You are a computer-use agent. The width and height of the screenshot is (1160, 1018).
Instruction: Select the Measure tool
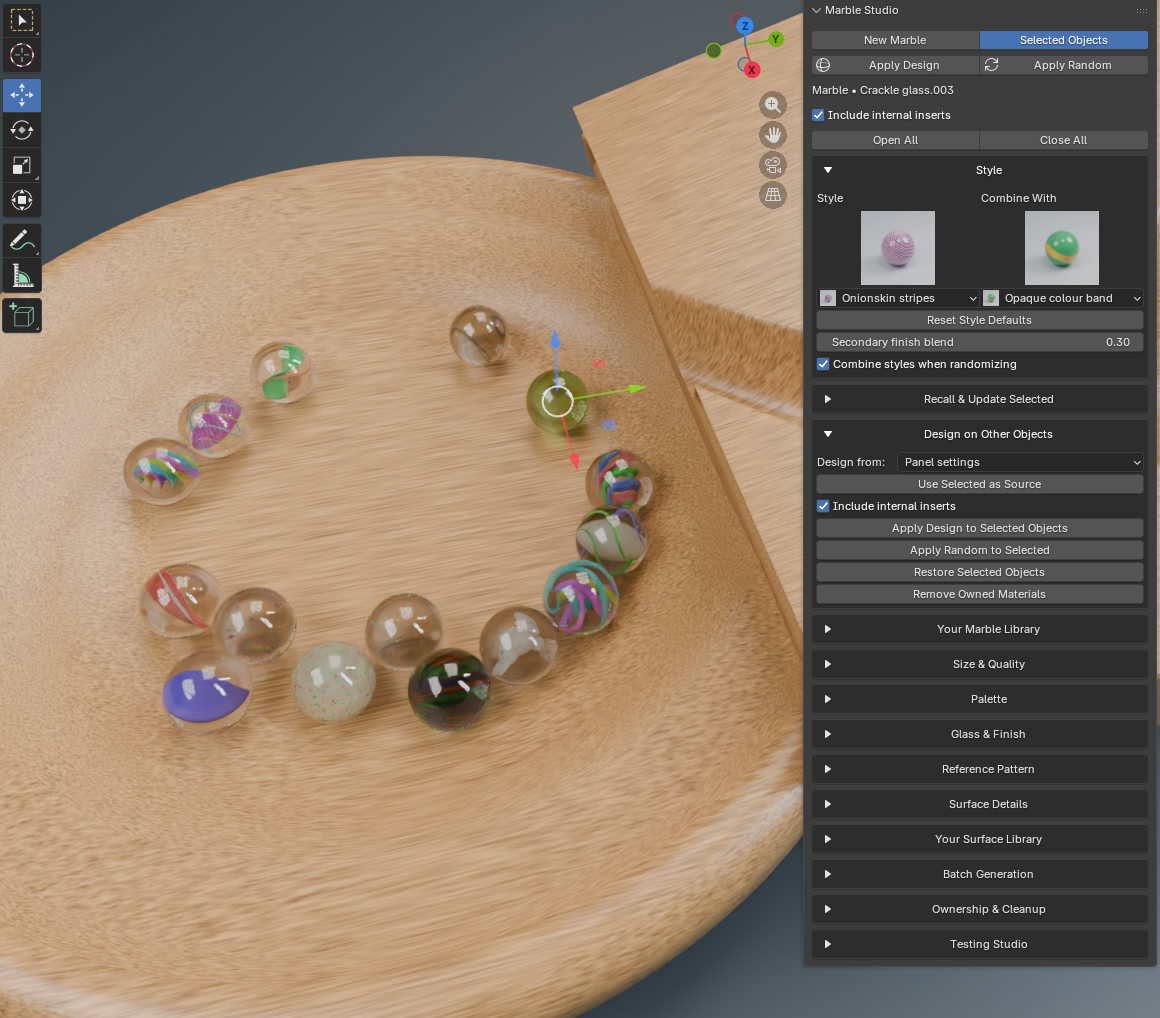click(x=21, y=276)
